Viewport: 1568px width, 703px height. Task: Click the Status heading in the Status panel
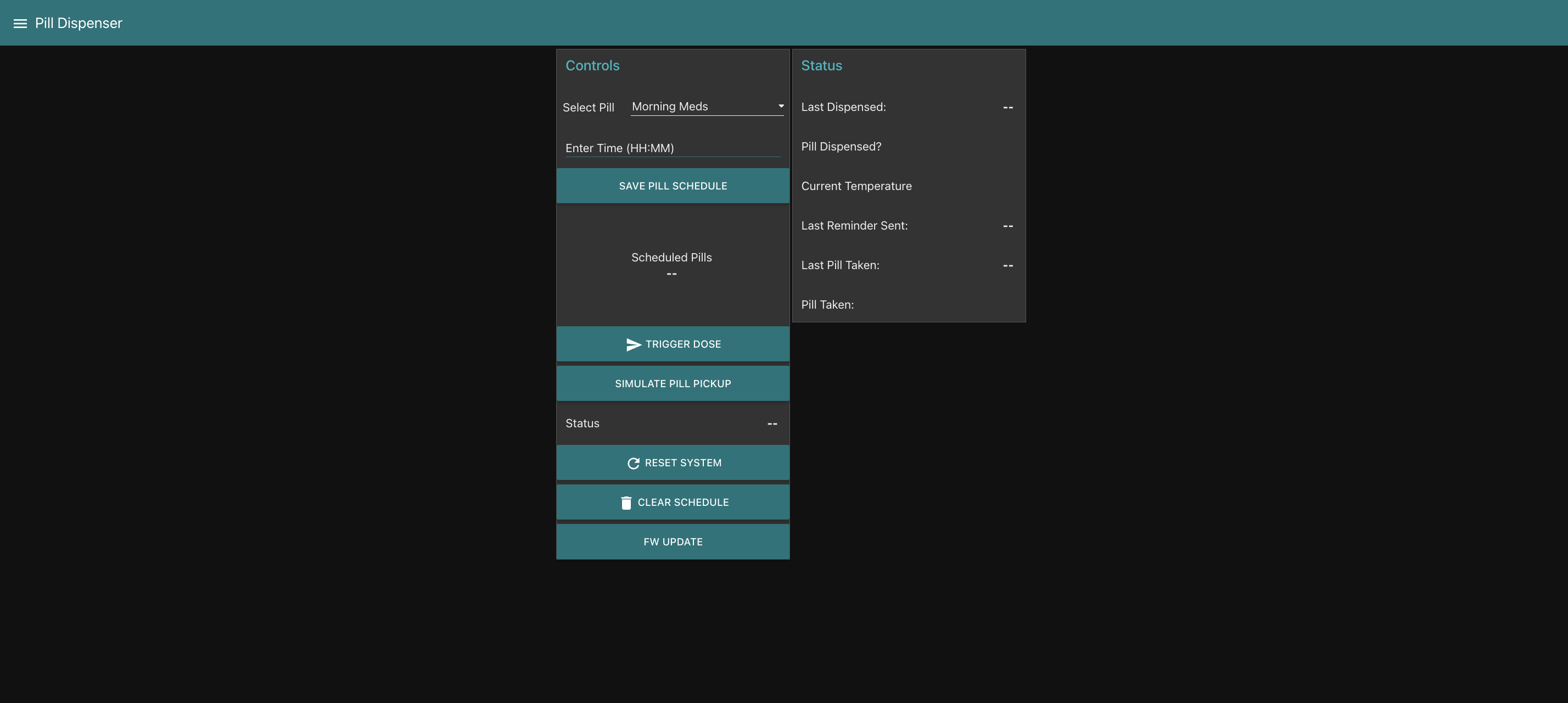[x=821, y=65]
